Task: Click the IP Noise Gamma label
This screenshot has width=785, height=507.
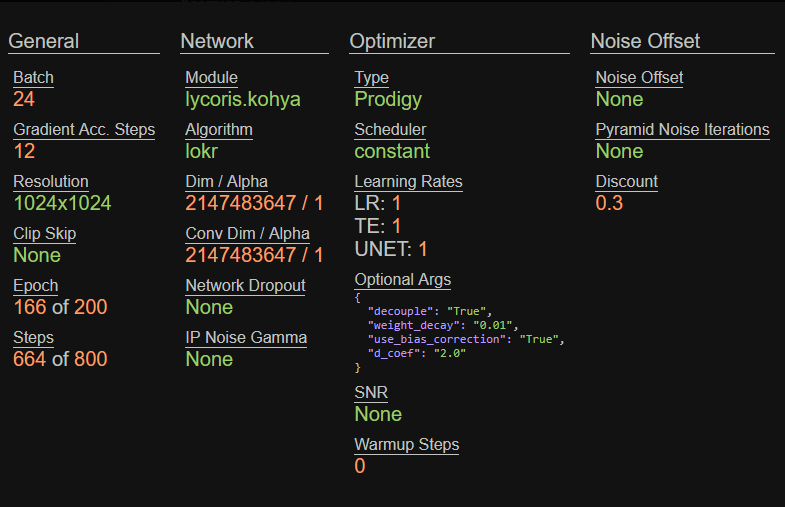Action: click(x=246, y=338)
